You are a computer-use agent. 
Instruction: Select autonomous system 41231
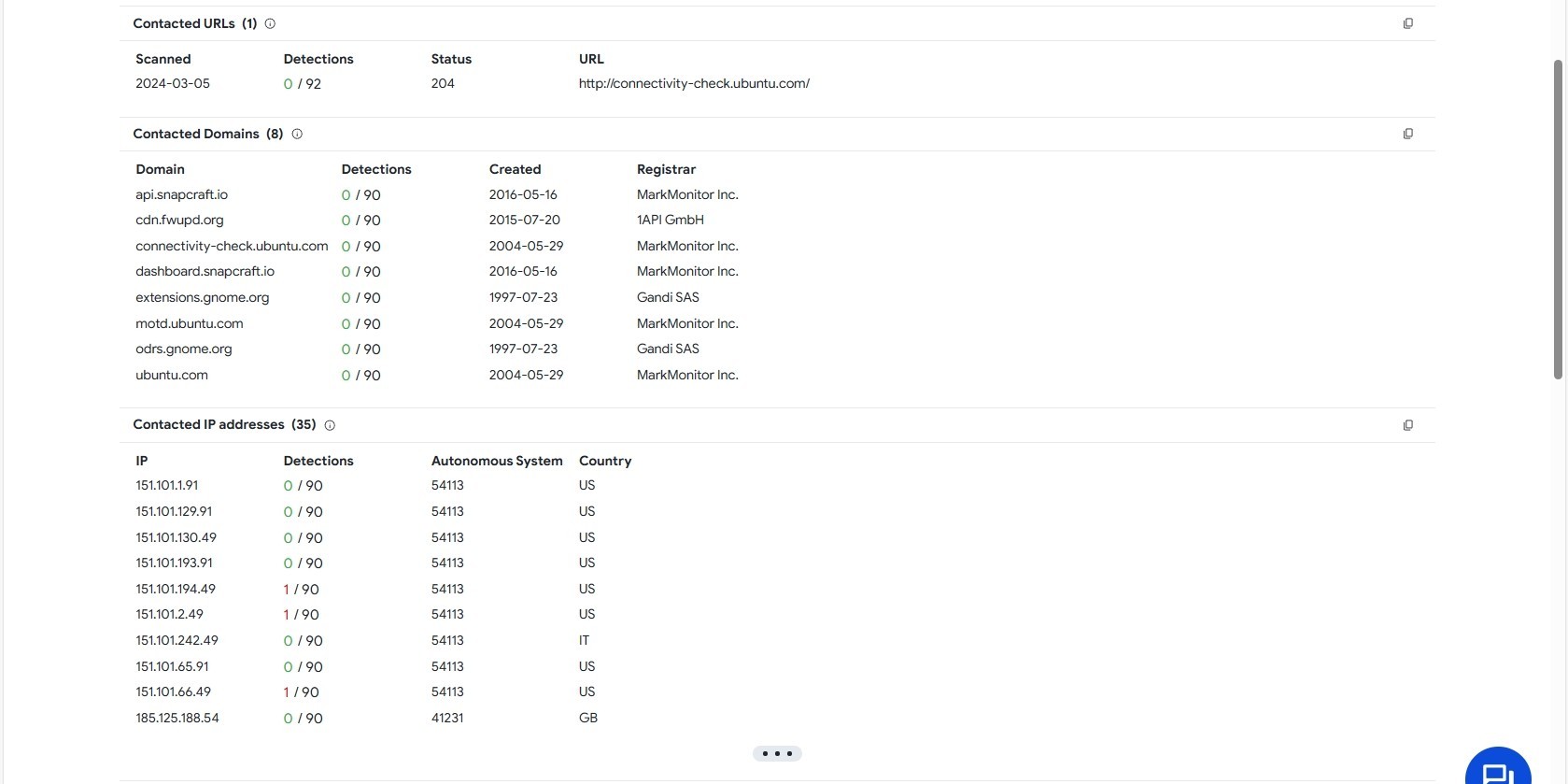[x=447, y=718]
